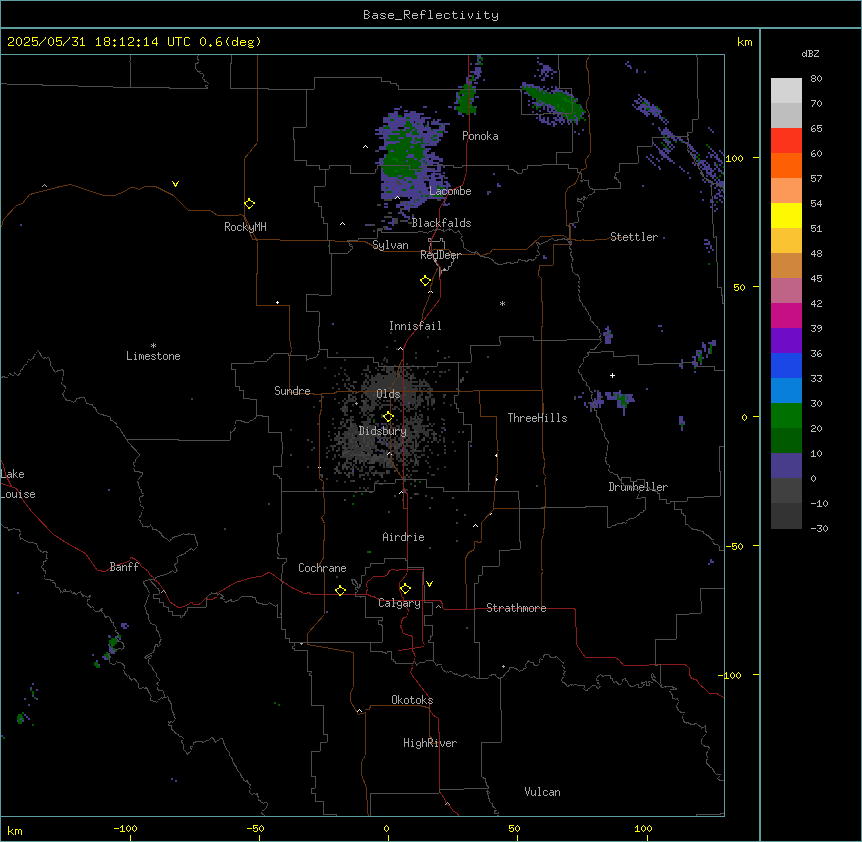
Task: Select the Innisfail label
Action: (x=415, y=326)
